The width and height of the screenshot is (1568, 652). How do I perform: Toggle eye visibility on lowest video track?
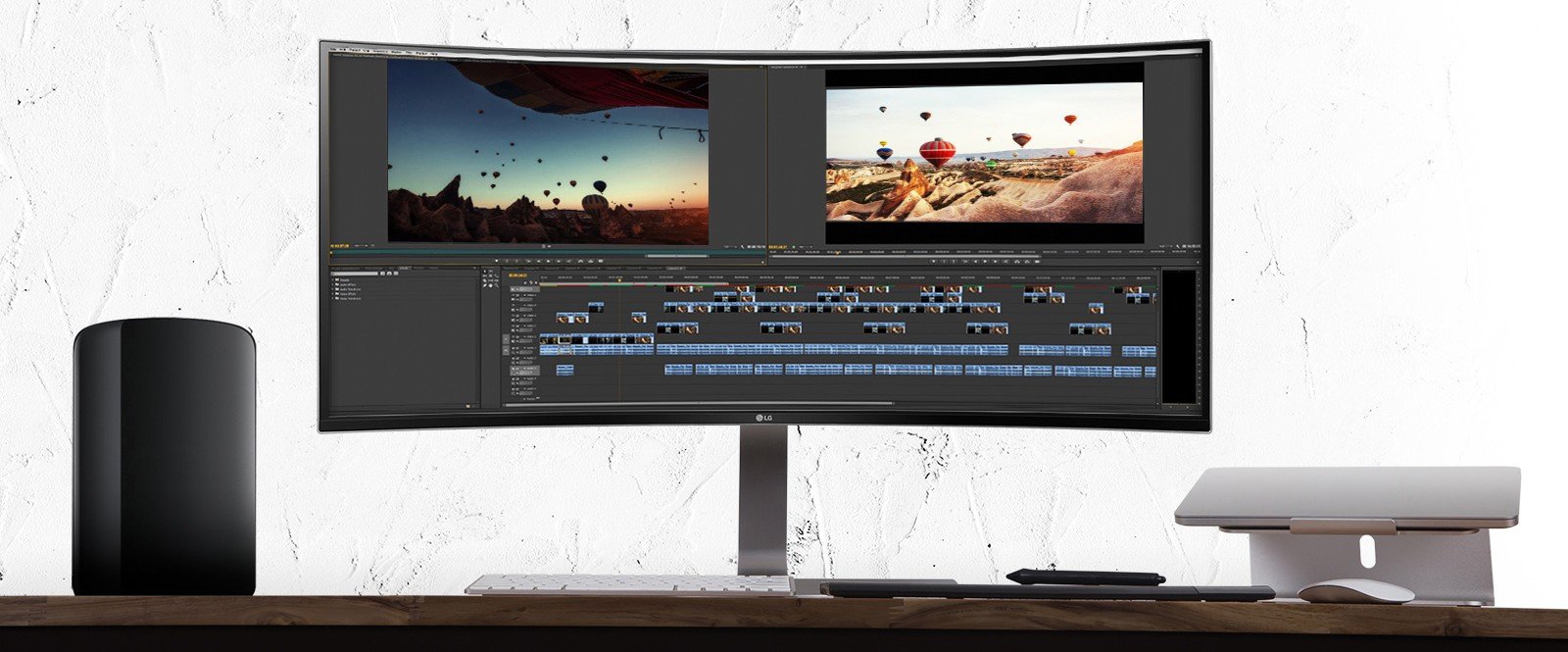pyautogui.click(x=513, y=337)
